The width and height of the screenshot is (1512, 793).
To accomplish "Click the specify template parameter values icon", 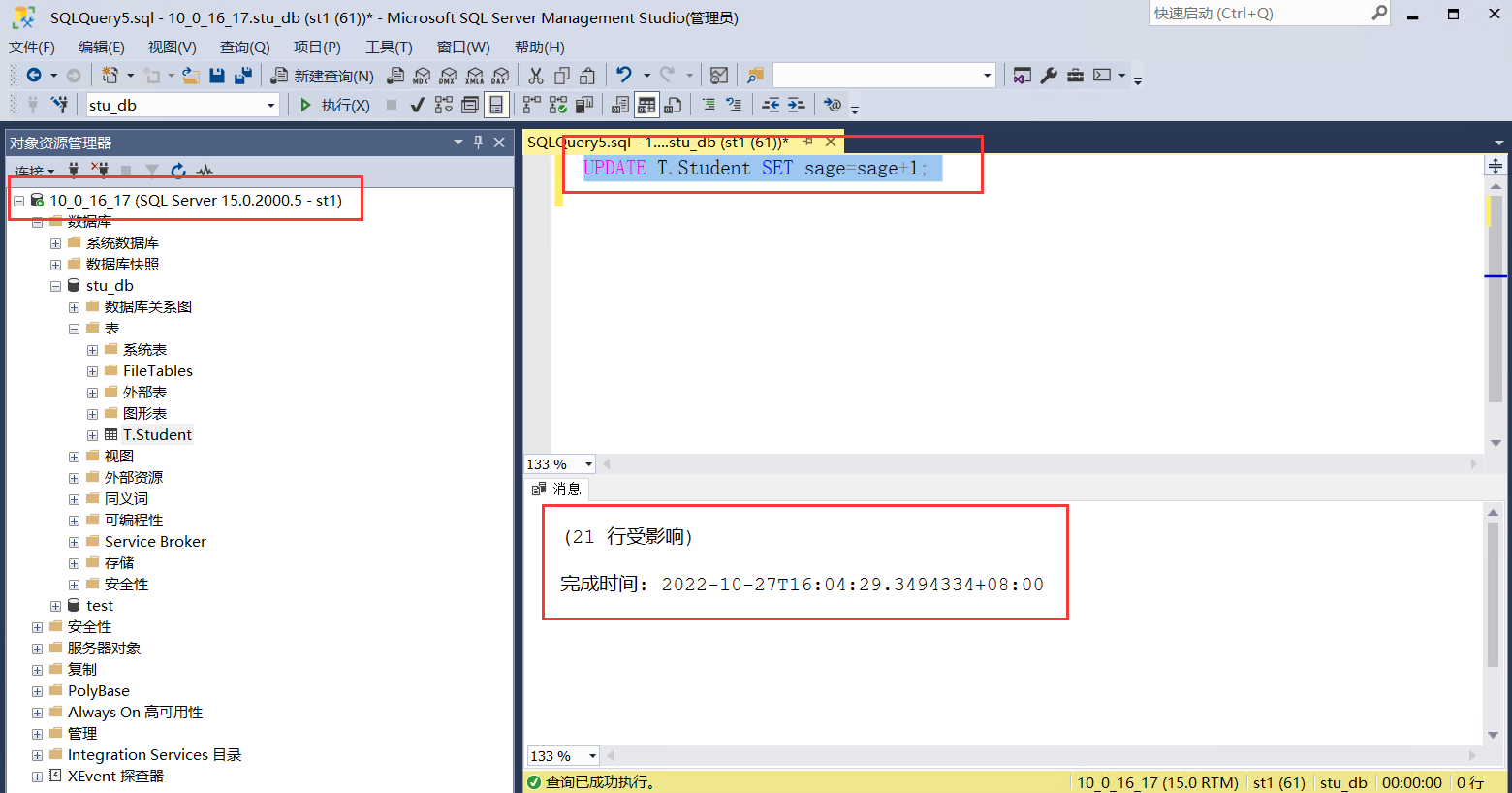I will 833,105.
